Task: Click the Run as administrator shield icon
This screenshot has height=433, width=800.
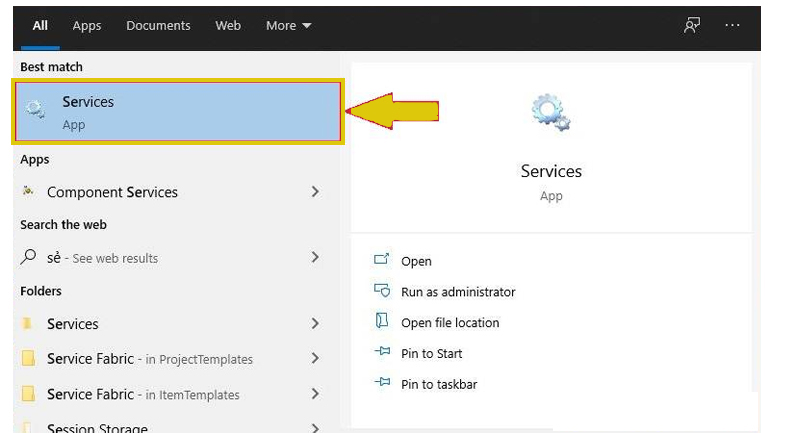Action: [382, 291]
